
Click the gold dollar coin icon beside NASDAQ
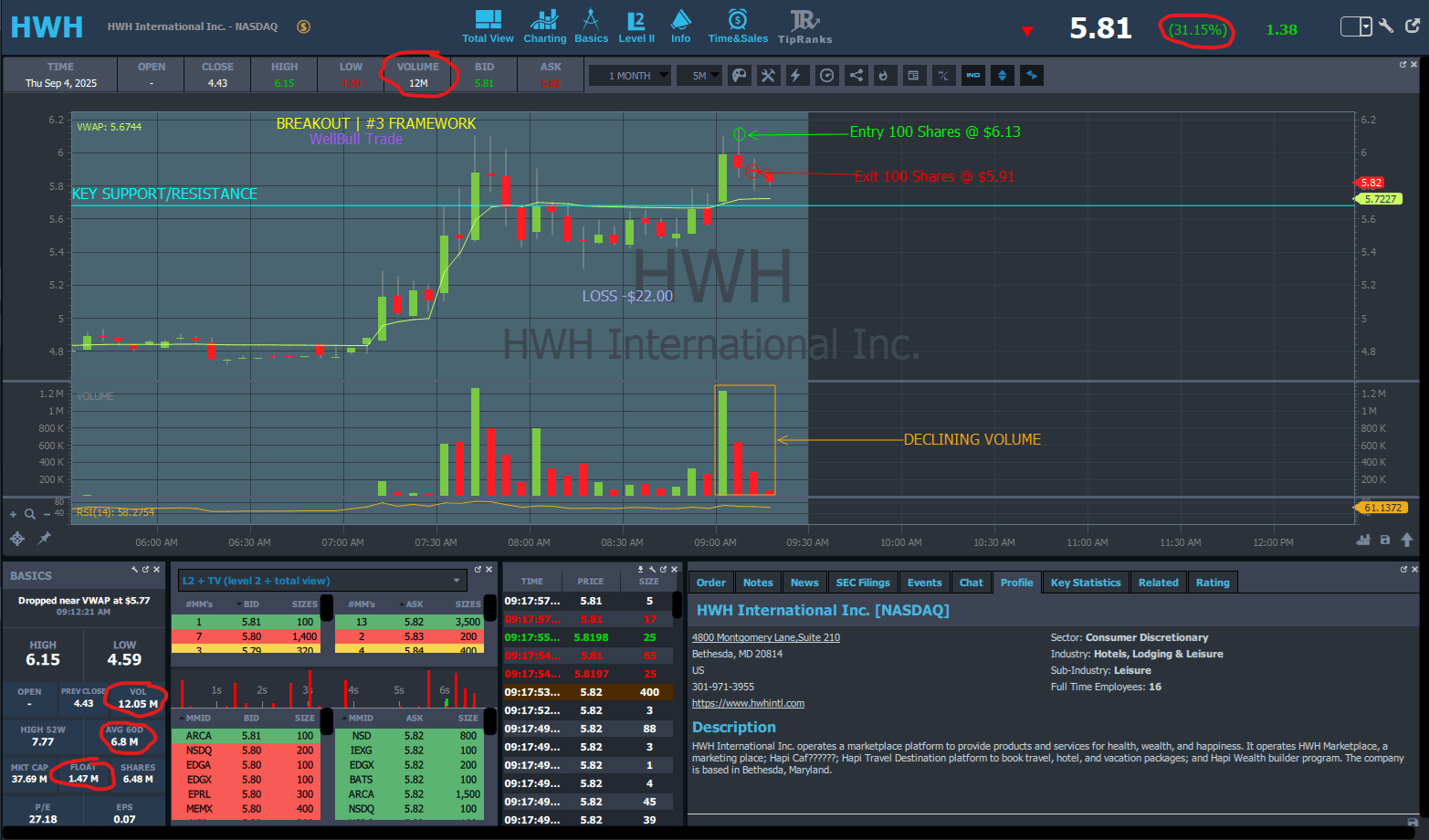304,26
